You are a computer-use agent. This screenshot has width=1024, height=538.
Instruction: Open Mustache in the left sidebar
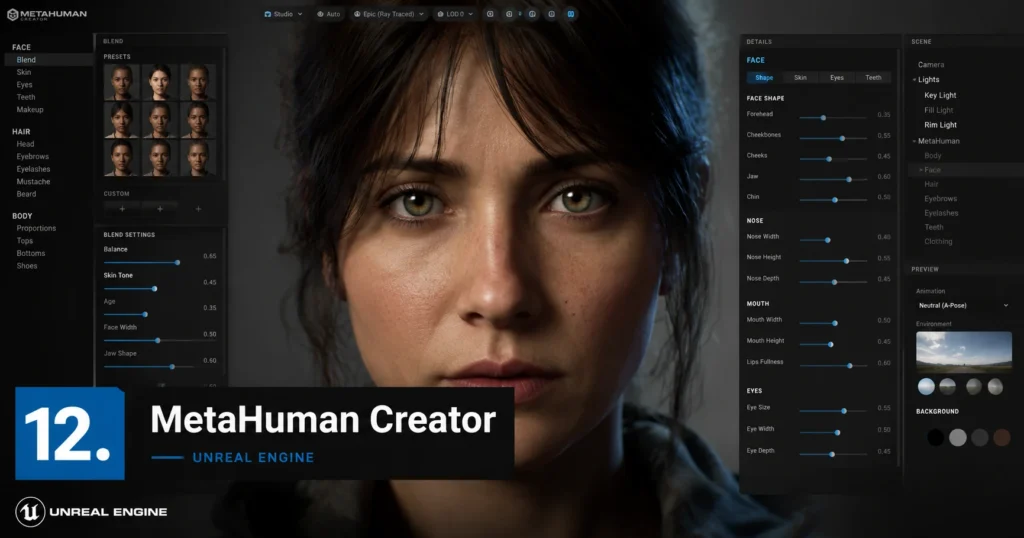pos(33,182)
